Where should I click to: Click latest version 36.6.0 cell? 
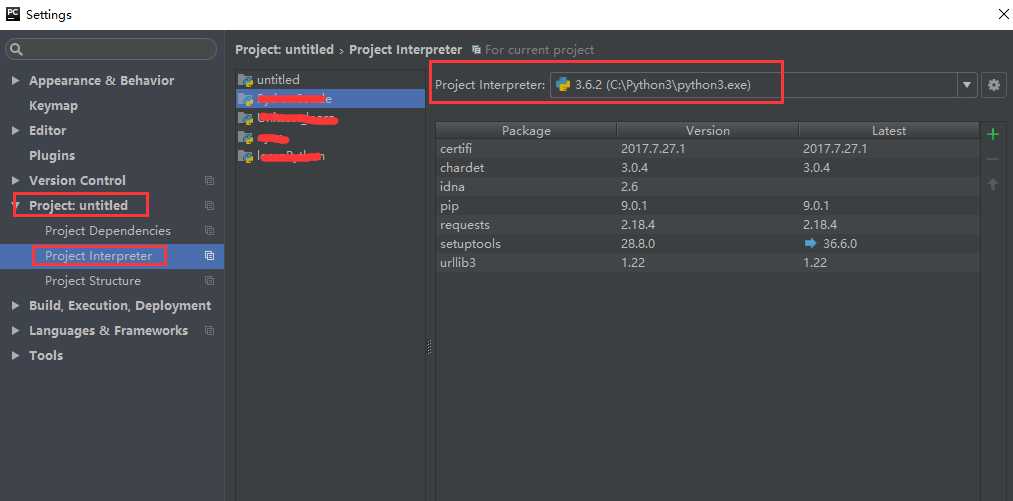[840, 244]
